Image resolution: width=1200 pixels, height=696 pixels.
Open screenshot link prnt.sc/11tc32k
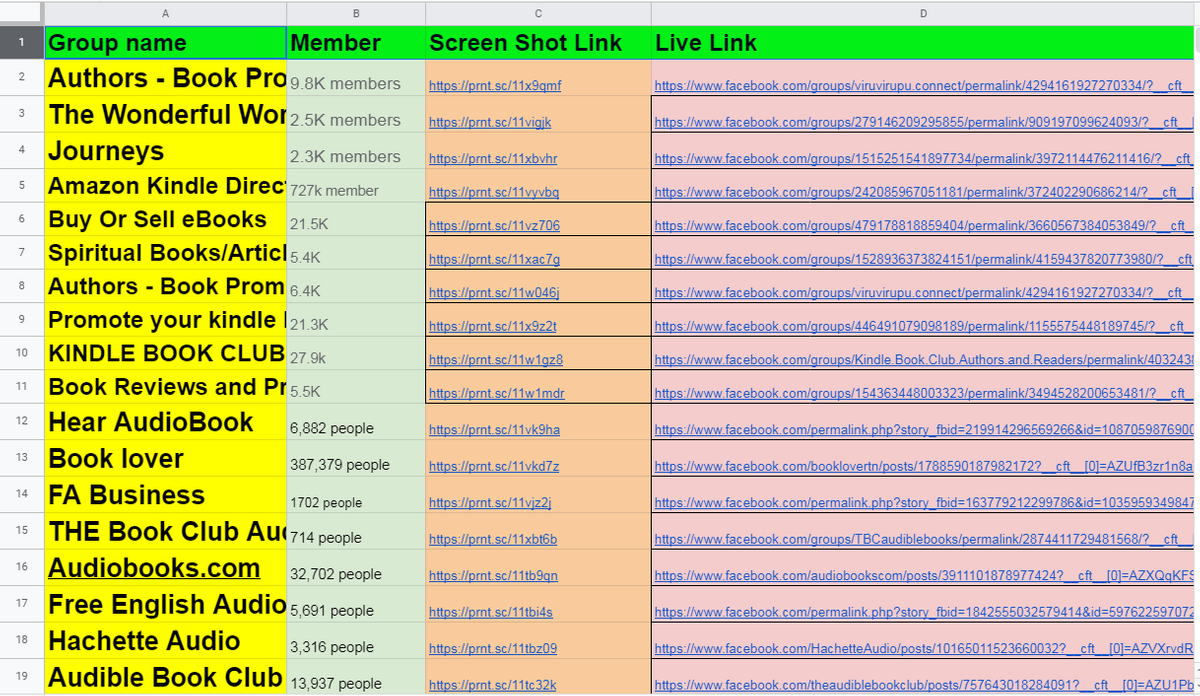pyautogui.click(x=492, y=685)
